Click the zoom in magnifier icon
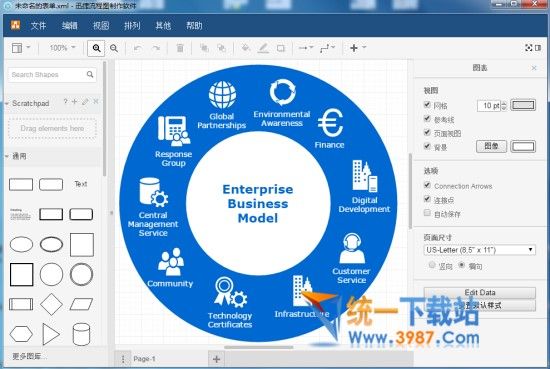This screenshot has height=369, width=550. pos(96,48)
